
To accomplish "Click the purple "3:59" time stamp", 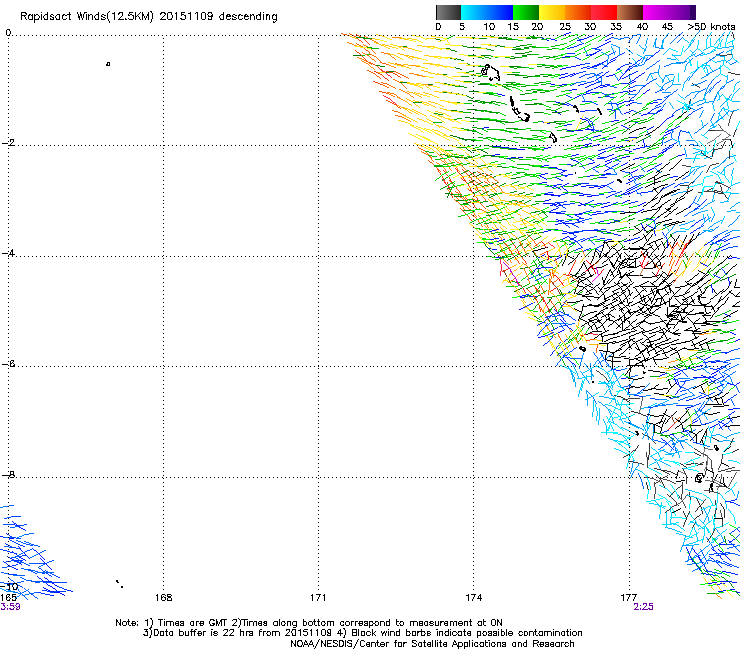I will [10, 607].
